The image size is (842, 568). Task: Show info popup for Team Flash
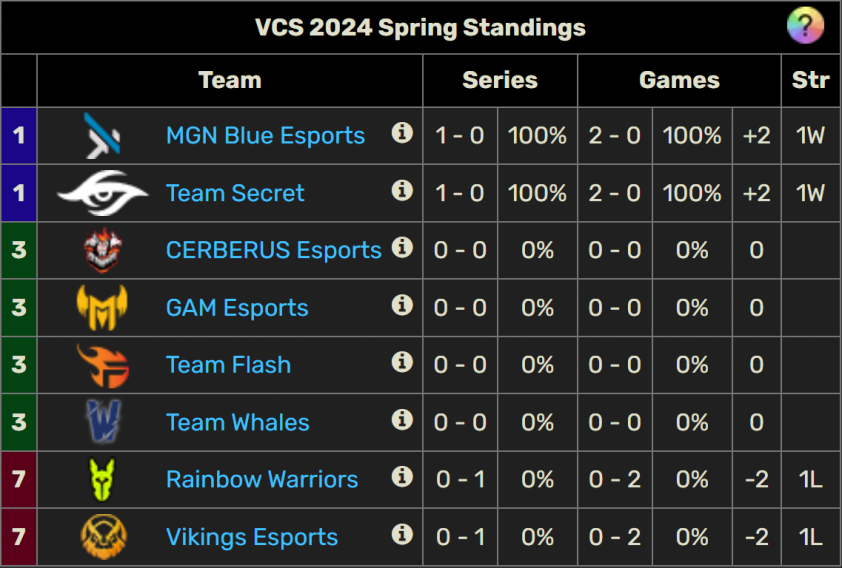pos(402,362)
